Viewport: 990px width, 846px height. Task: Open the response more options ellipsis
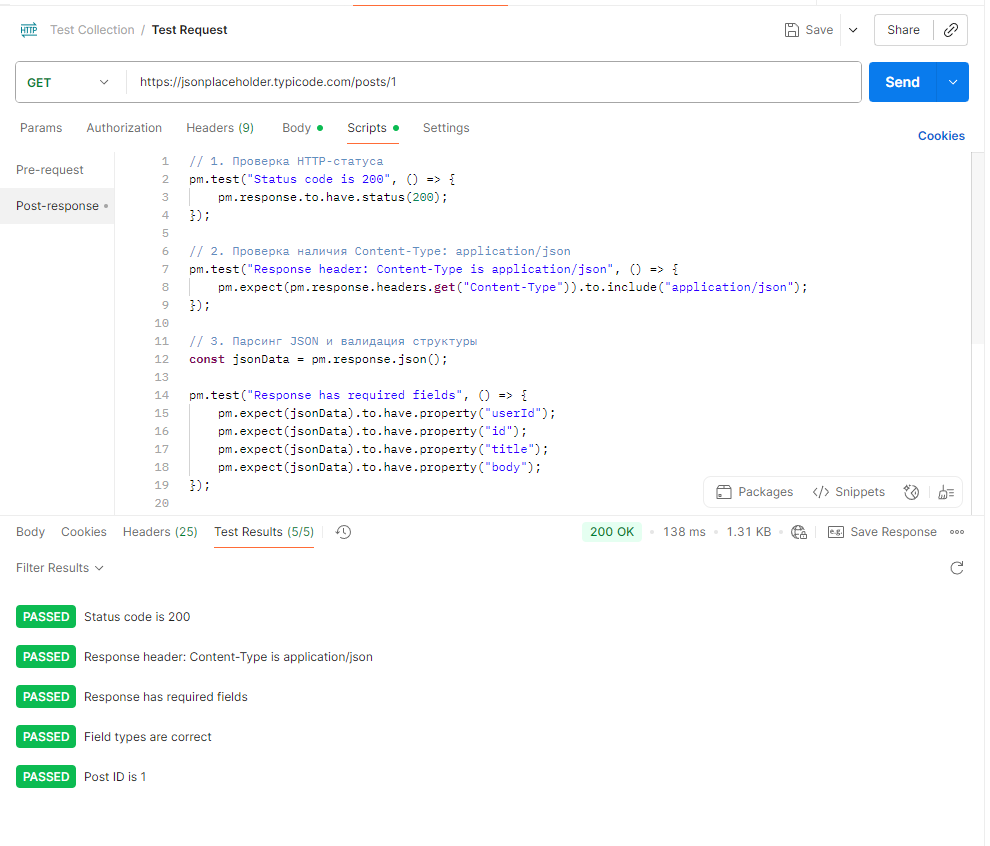point(957,532)
